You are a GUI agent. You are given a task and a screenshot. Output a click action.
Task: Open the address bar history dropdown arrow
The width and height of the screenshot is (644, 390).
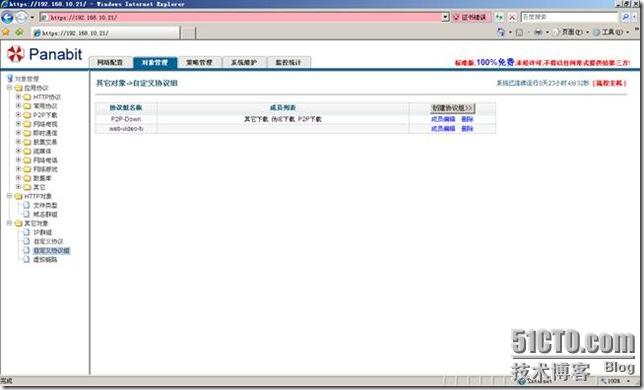click(x=446, y=17)
